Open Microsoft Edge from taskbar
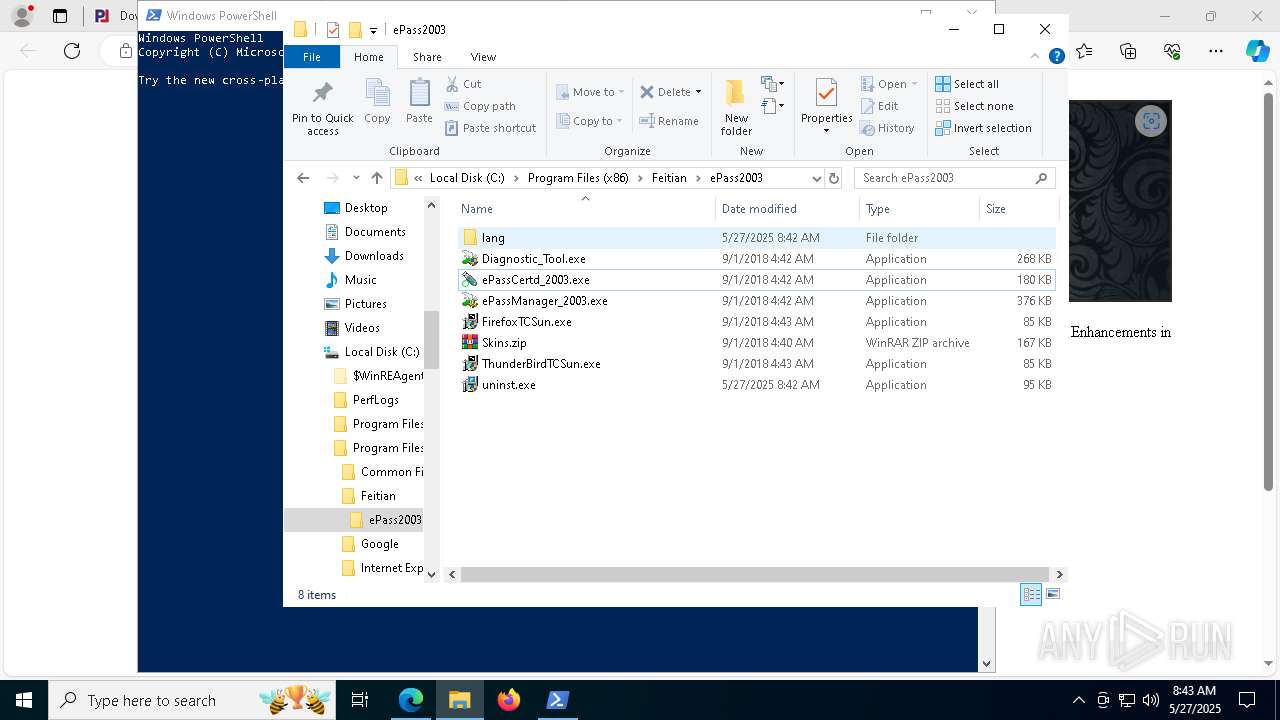The width and height of the screenshot is (1280, 720). pyautogui.click(x=411, y=700)
